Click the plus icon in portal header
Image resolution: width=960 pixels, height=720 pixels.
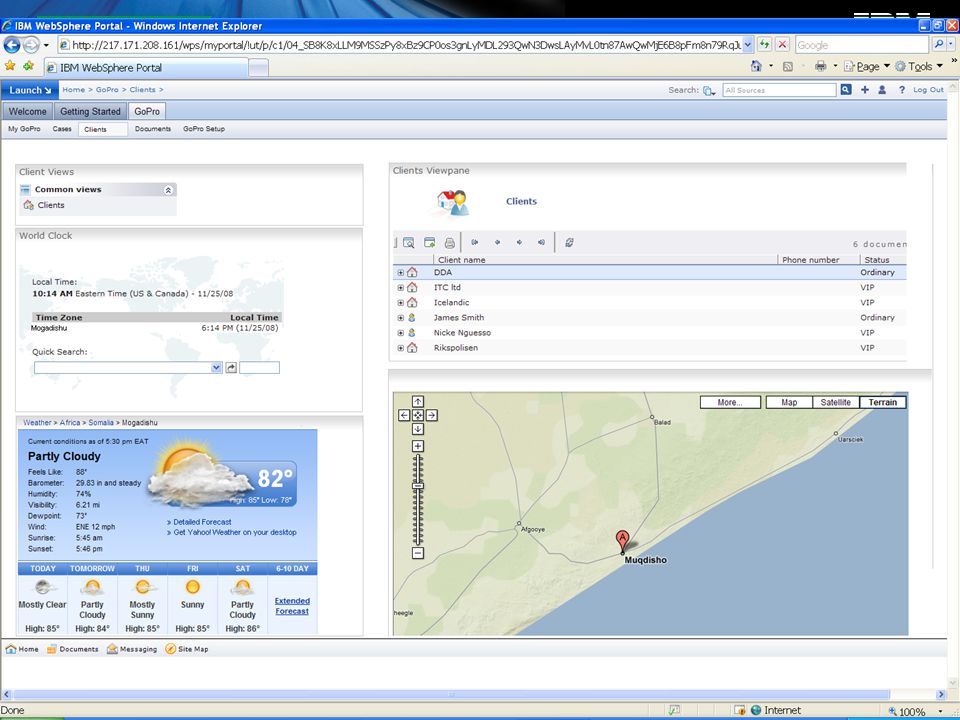pyautogui.click(x=864, y=89)
